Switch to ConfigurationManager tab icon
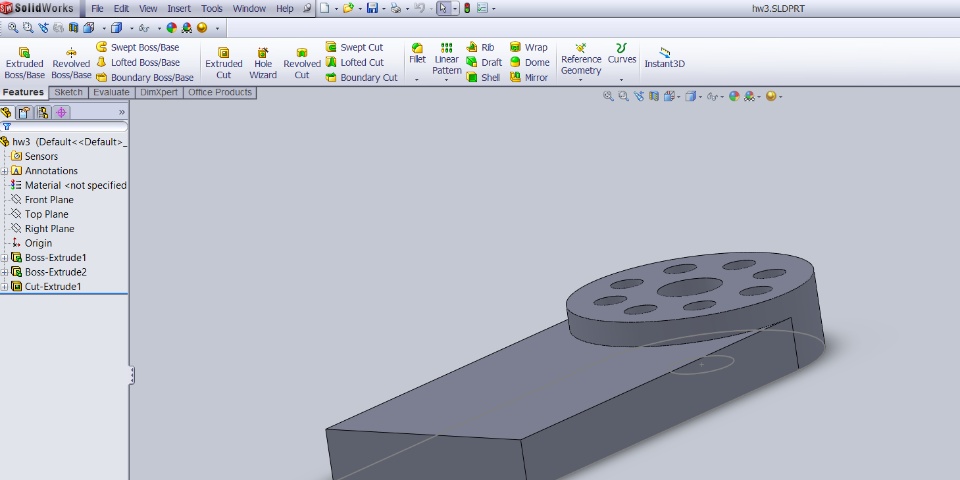Screen dimensions: 960x480 [42, 112]
